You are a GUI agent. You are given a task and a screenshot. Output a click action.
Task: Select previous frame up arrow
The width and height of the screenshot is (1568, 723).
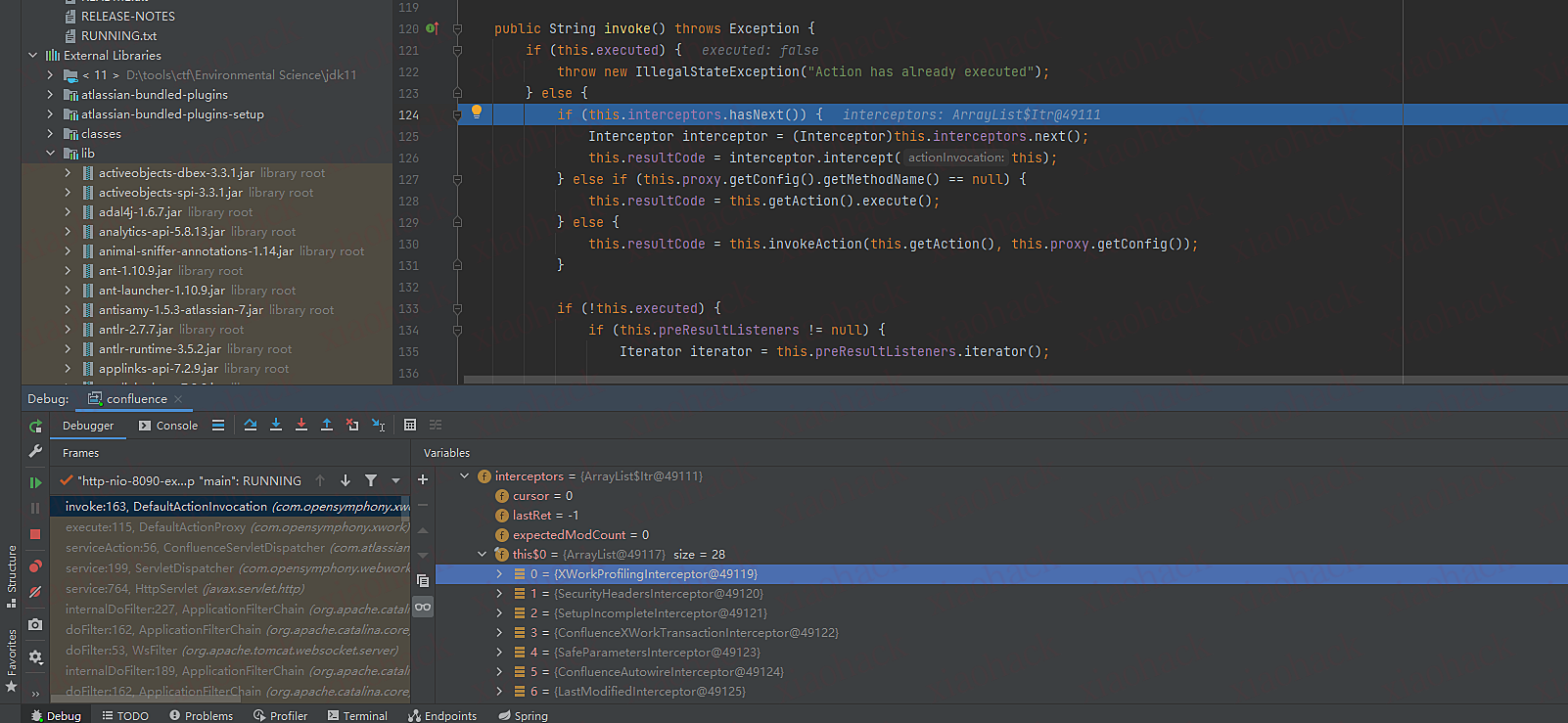(320, 480)
